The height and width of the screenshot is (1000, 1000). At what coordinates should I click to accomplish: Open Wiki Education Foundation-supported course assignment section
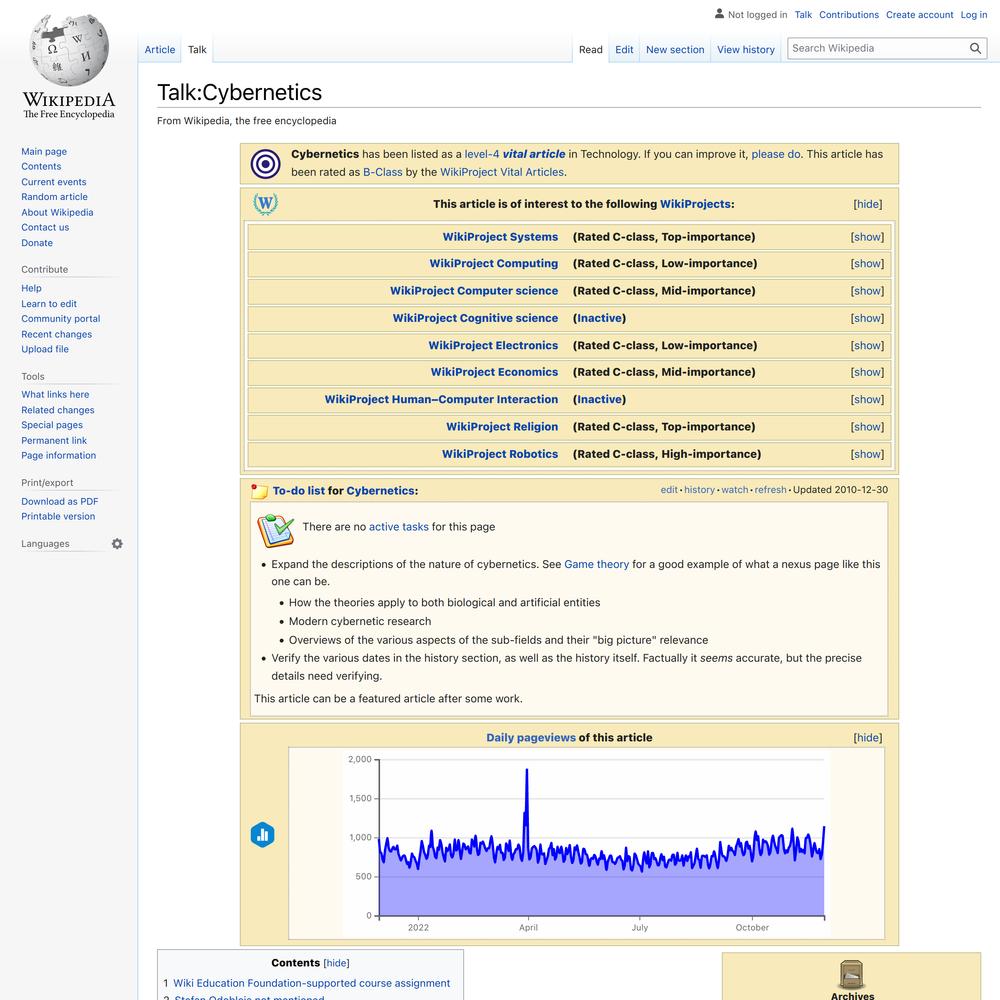point(311,983)
